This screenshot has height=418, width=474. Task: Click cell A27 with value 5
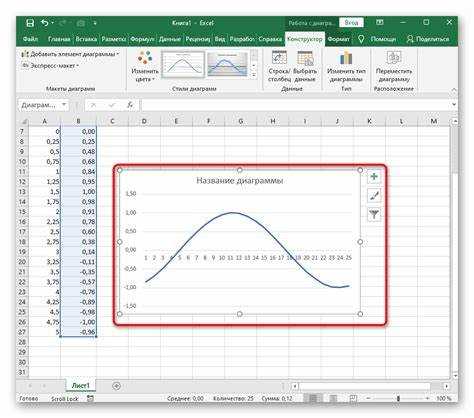44,332
